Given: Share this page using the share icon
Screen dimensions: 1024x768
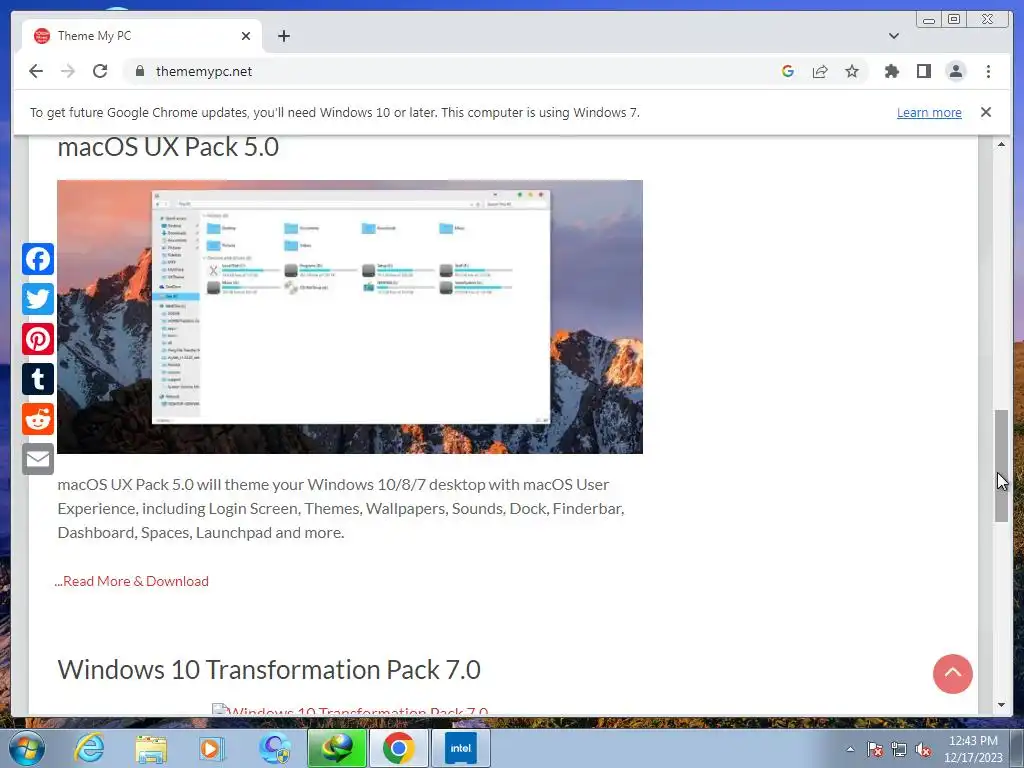Looking at the screenshot, I should click(x=820, y=71).
